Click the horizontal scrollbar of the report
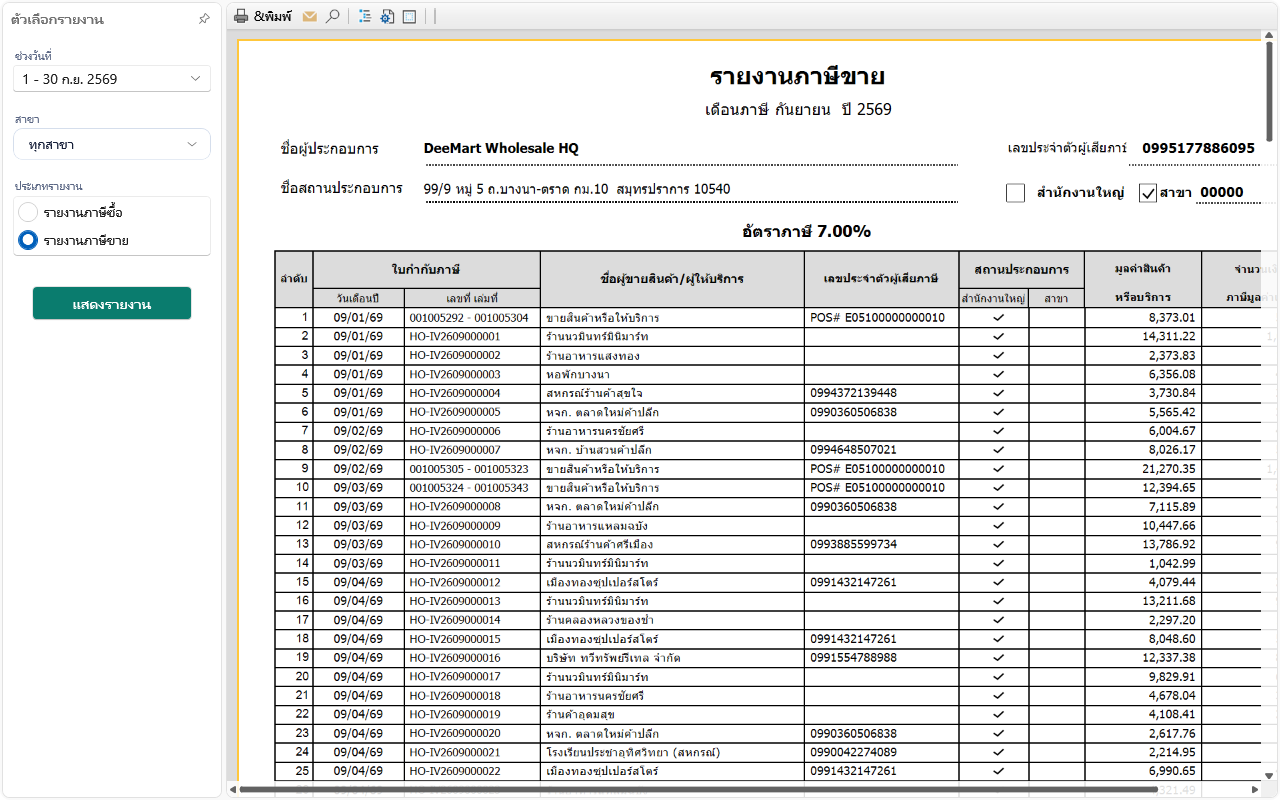 coord(699,790)
